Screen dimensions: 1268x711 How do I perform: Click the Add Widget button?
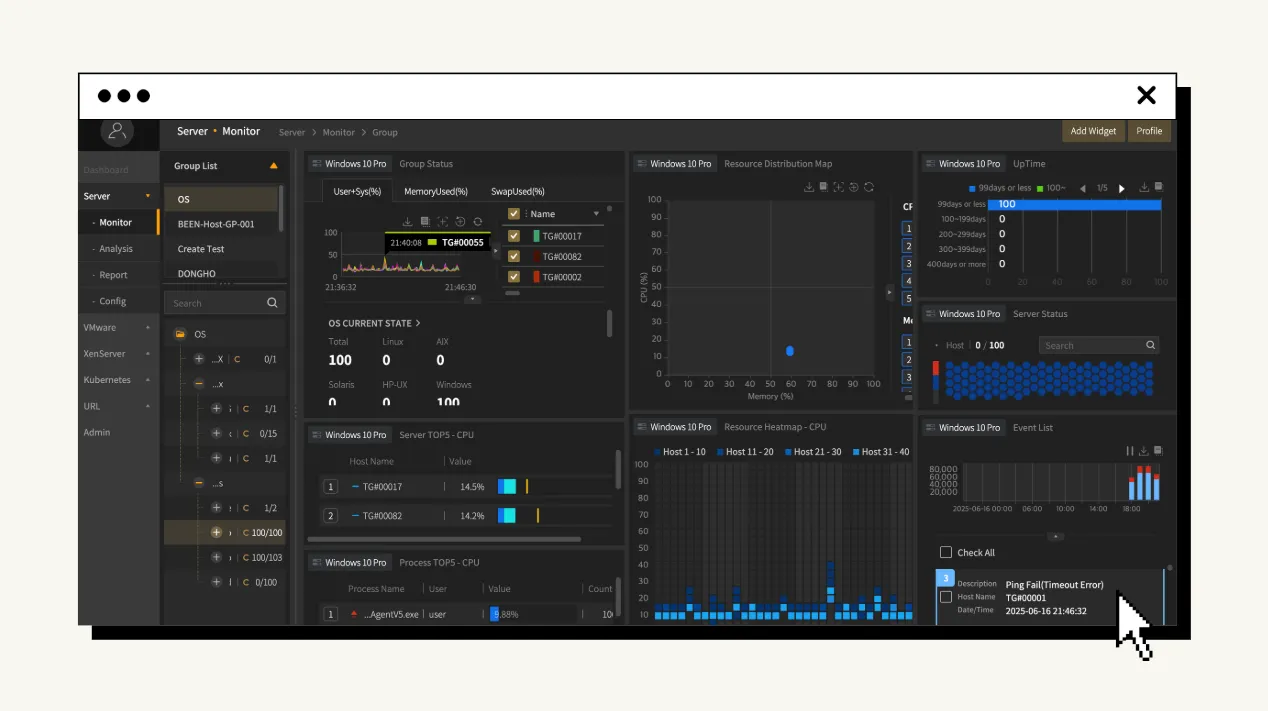(1093, 131)
